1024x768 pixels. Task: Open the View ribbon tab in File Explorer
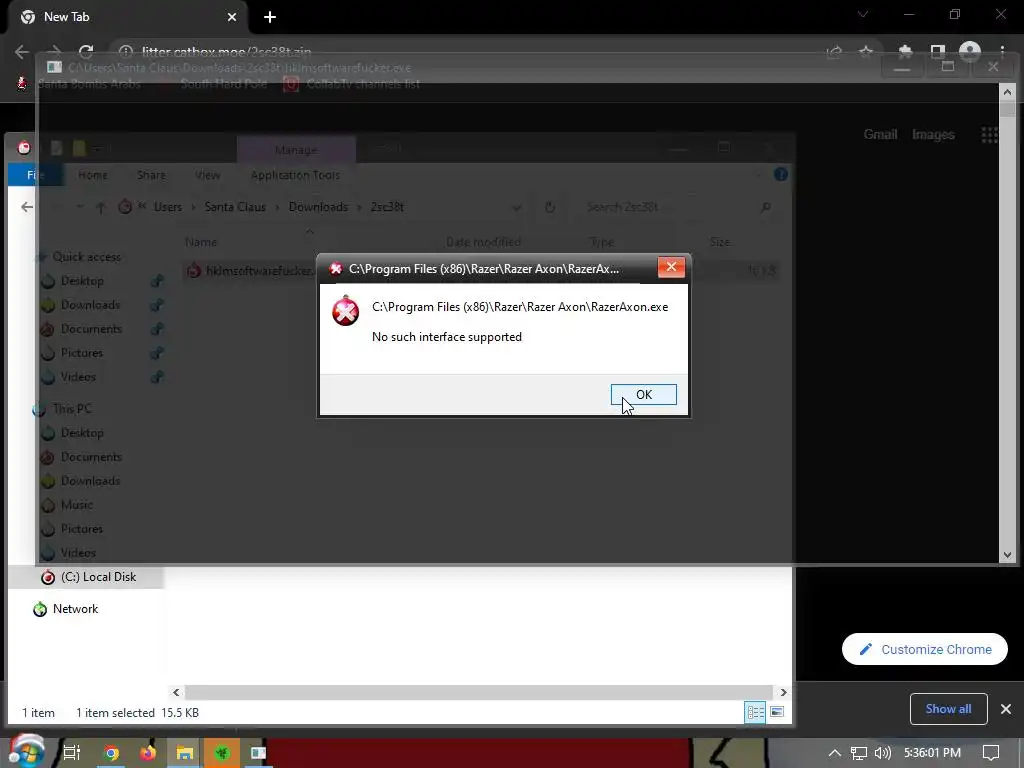point(208,175)
